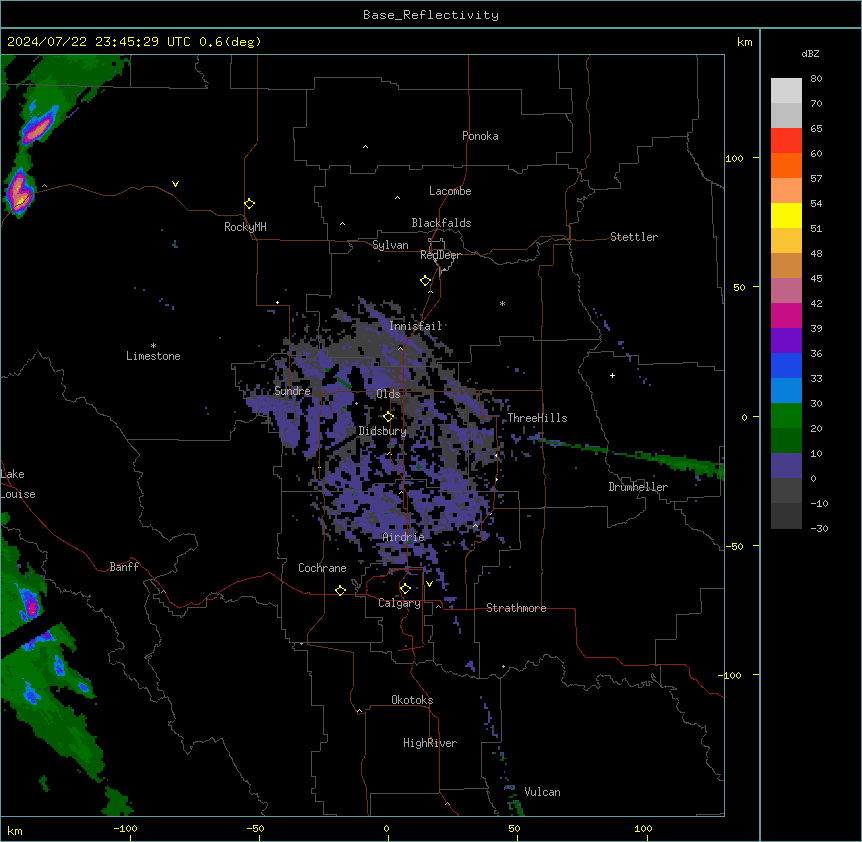862x842 pixels.
Task: Click the ThreeHills town label
Action: click(x=537, y=418)
